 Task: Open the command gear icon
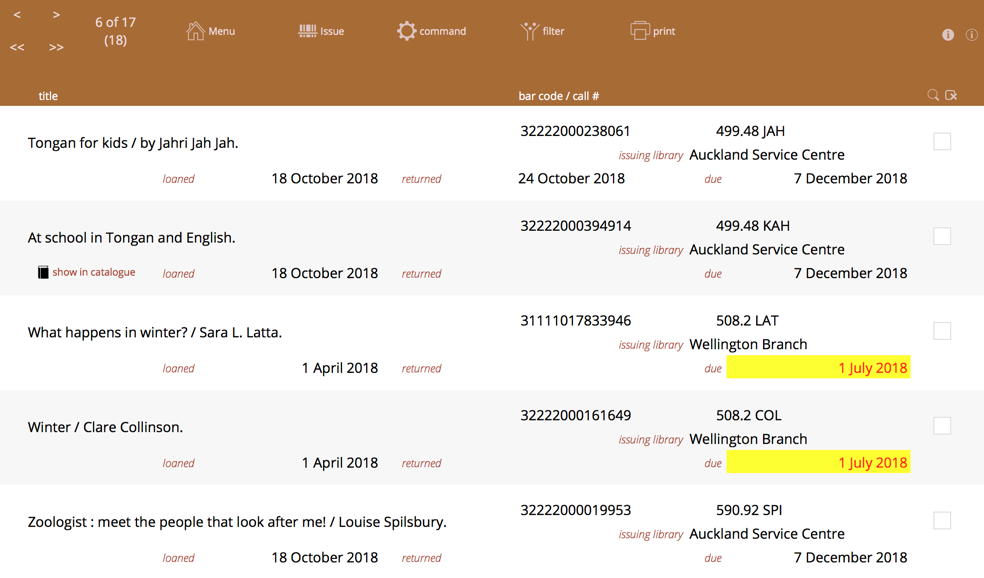click(x=406, y=31)
